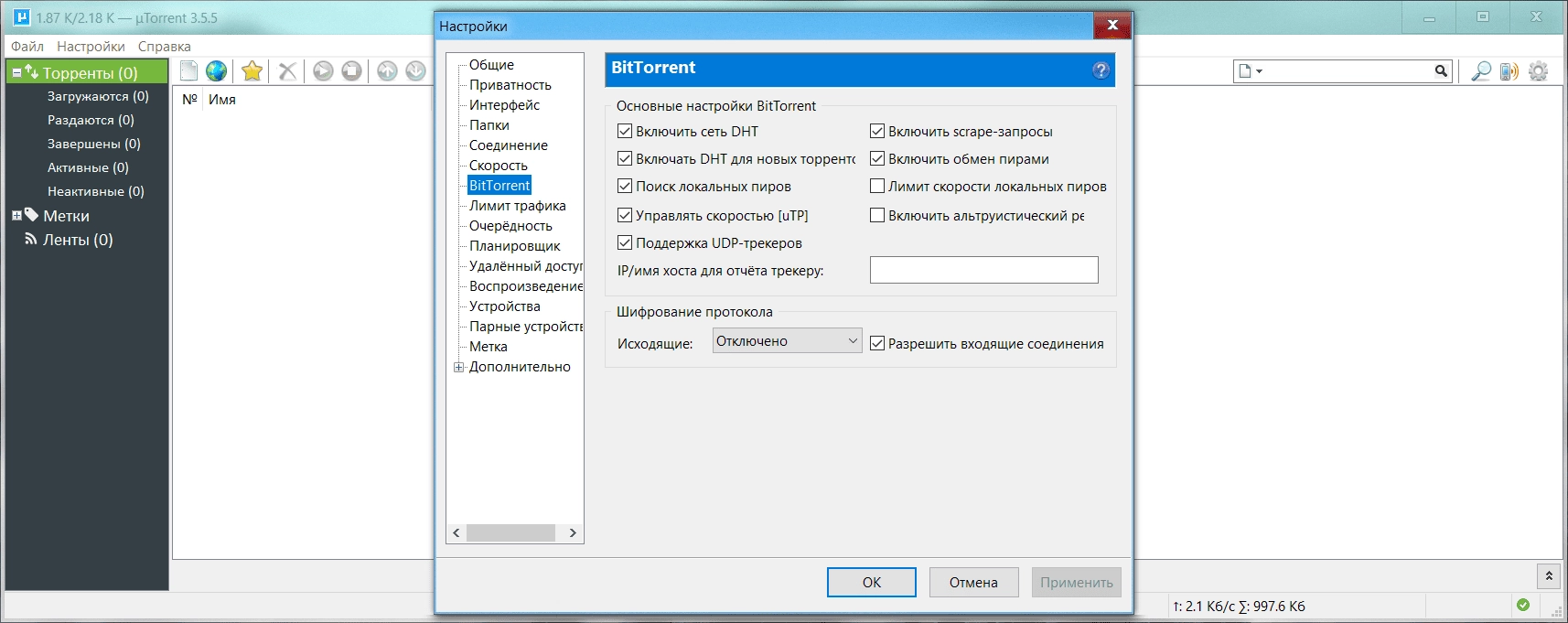
Task: Select Лимит трафика in settings tree
Action: coord(518,205)
